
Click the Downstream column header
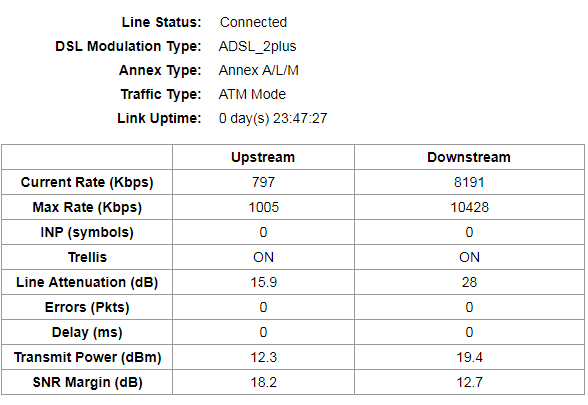(469, 157)
